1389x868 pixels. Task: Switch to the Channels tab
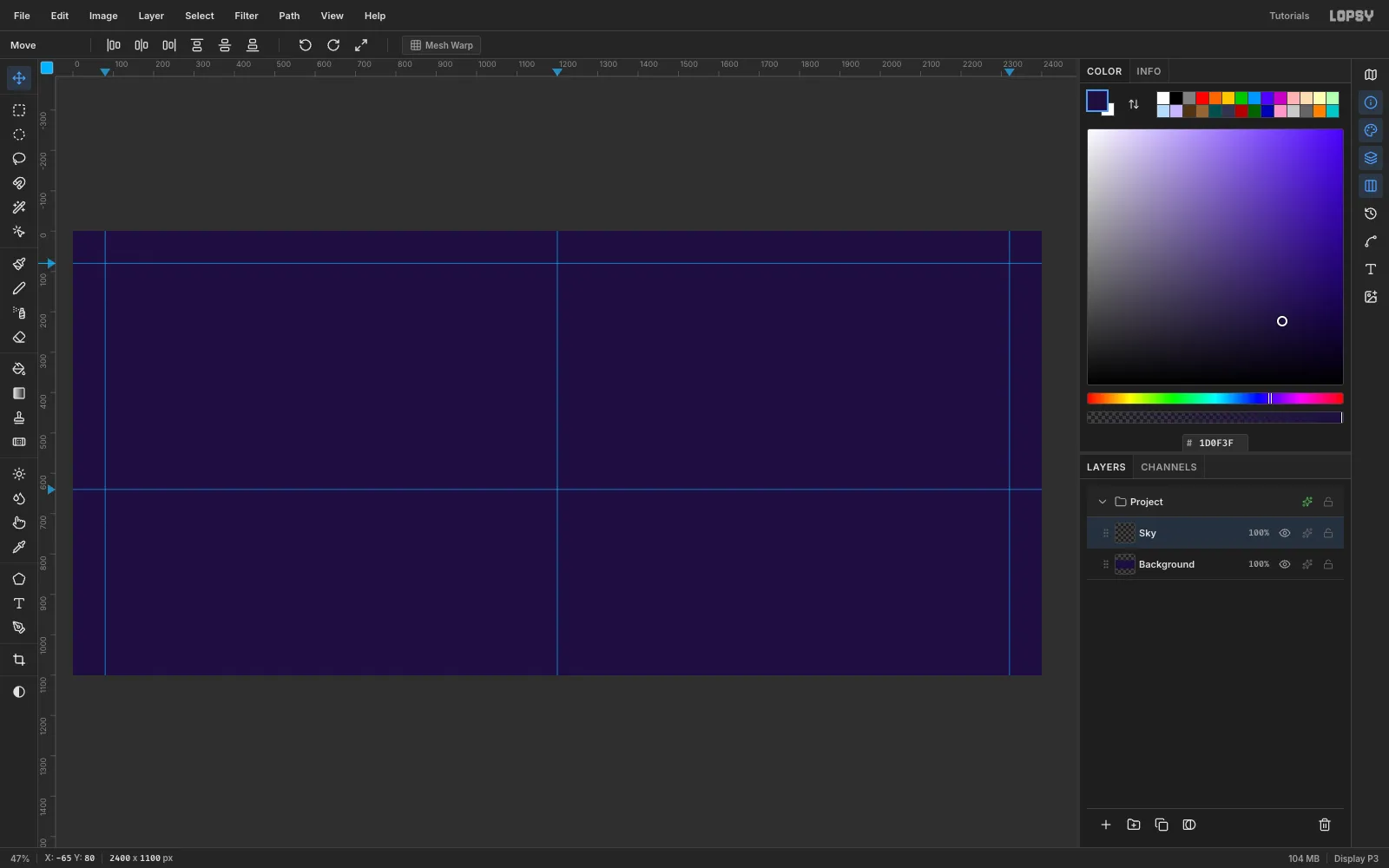(1168, 467)
